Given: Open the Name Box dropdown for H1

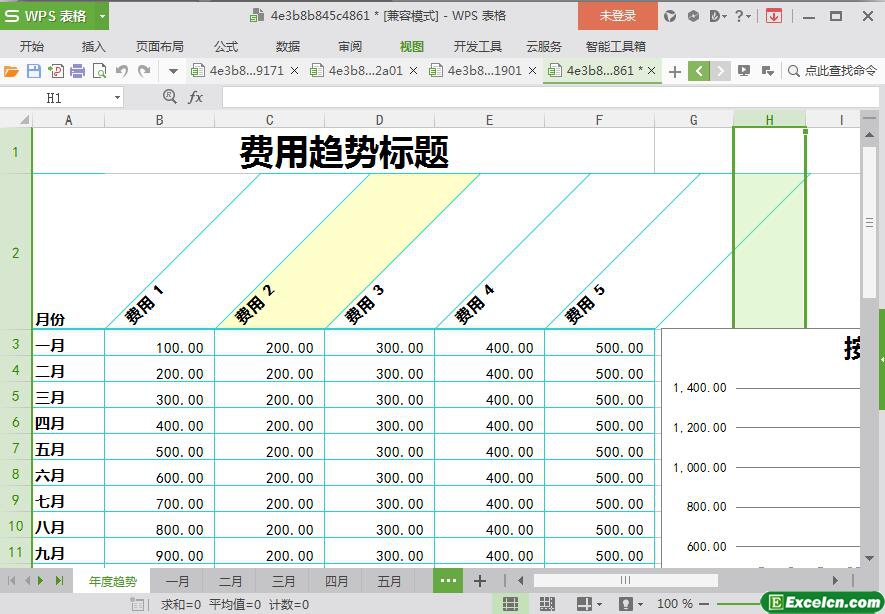Looking at the screenshot, I should (x=117, y=98).
